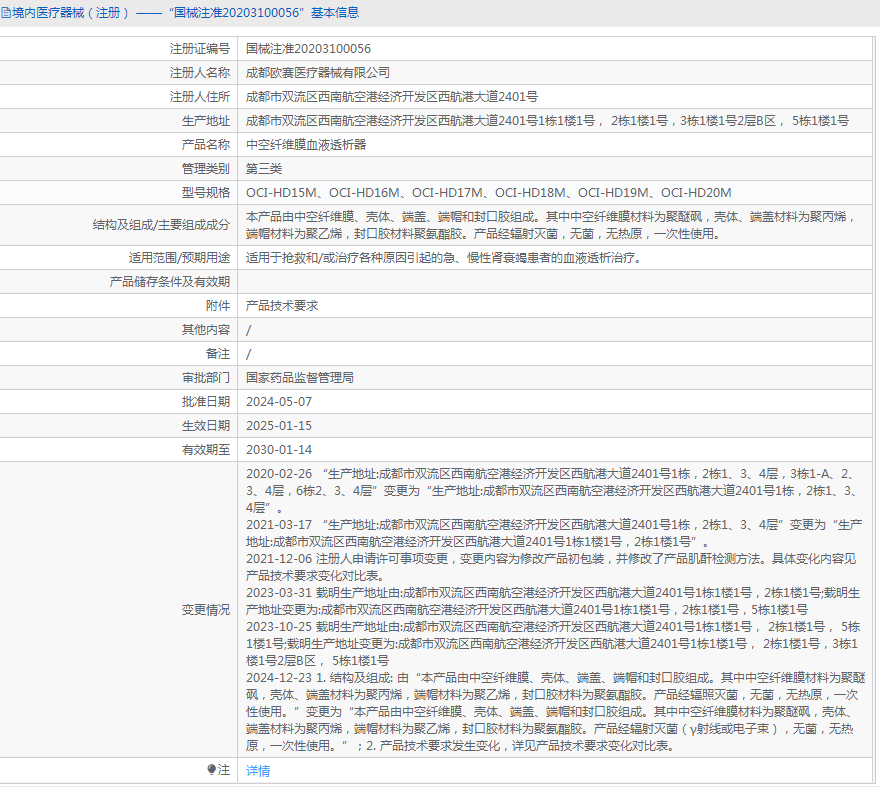Click the 适用范围/预期用途 label

pos(179,258)
